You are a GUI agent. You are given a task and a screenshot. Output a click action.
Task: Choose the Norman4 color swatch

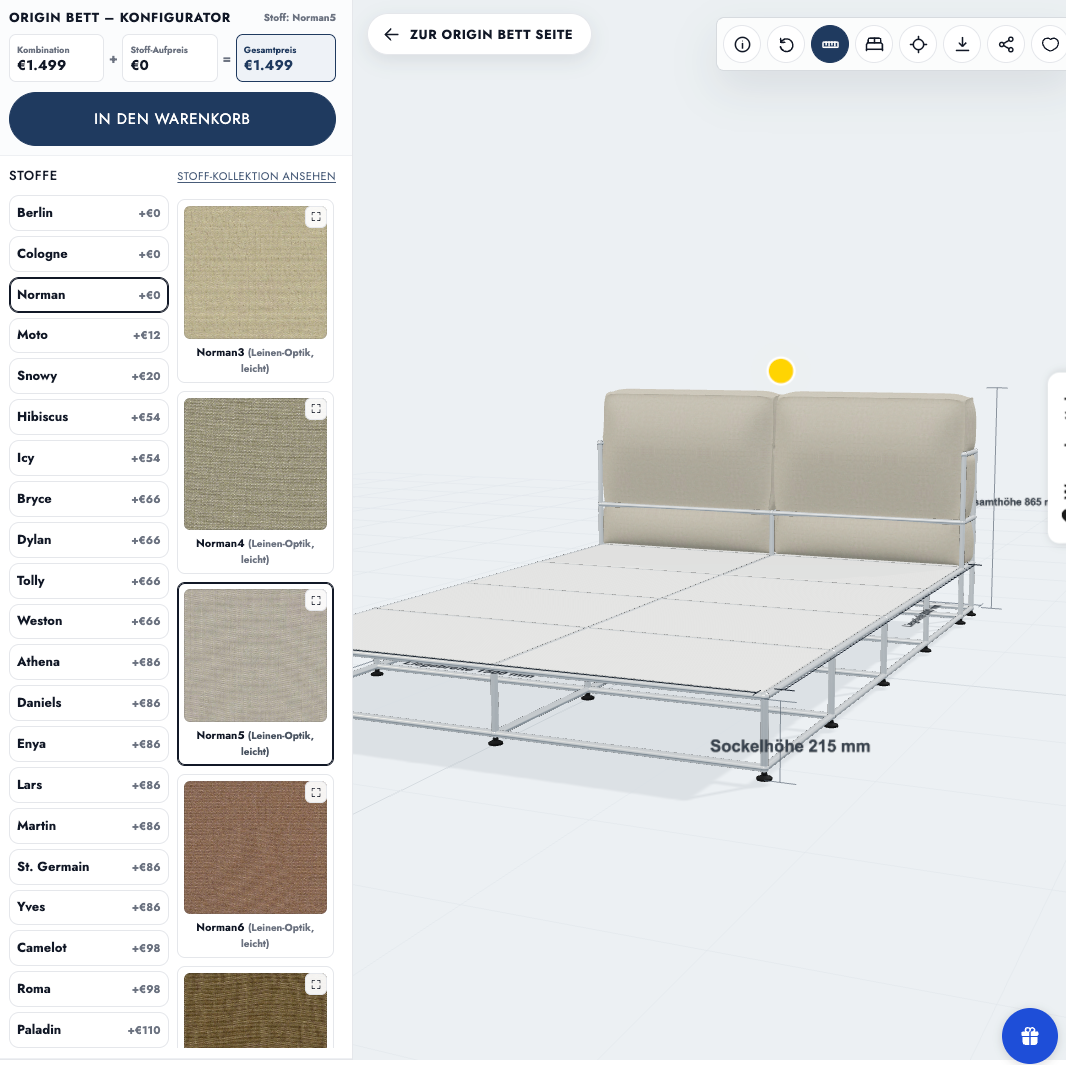click(256, 483)
